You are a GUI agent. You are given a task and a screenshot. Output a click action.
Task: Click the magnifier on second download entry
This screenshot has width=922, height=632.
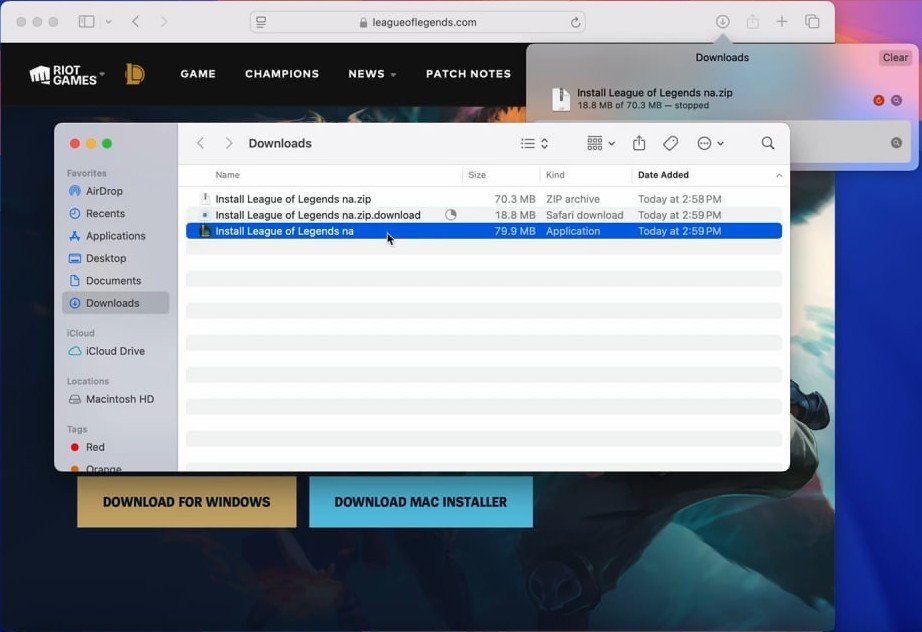pos(896,143)
